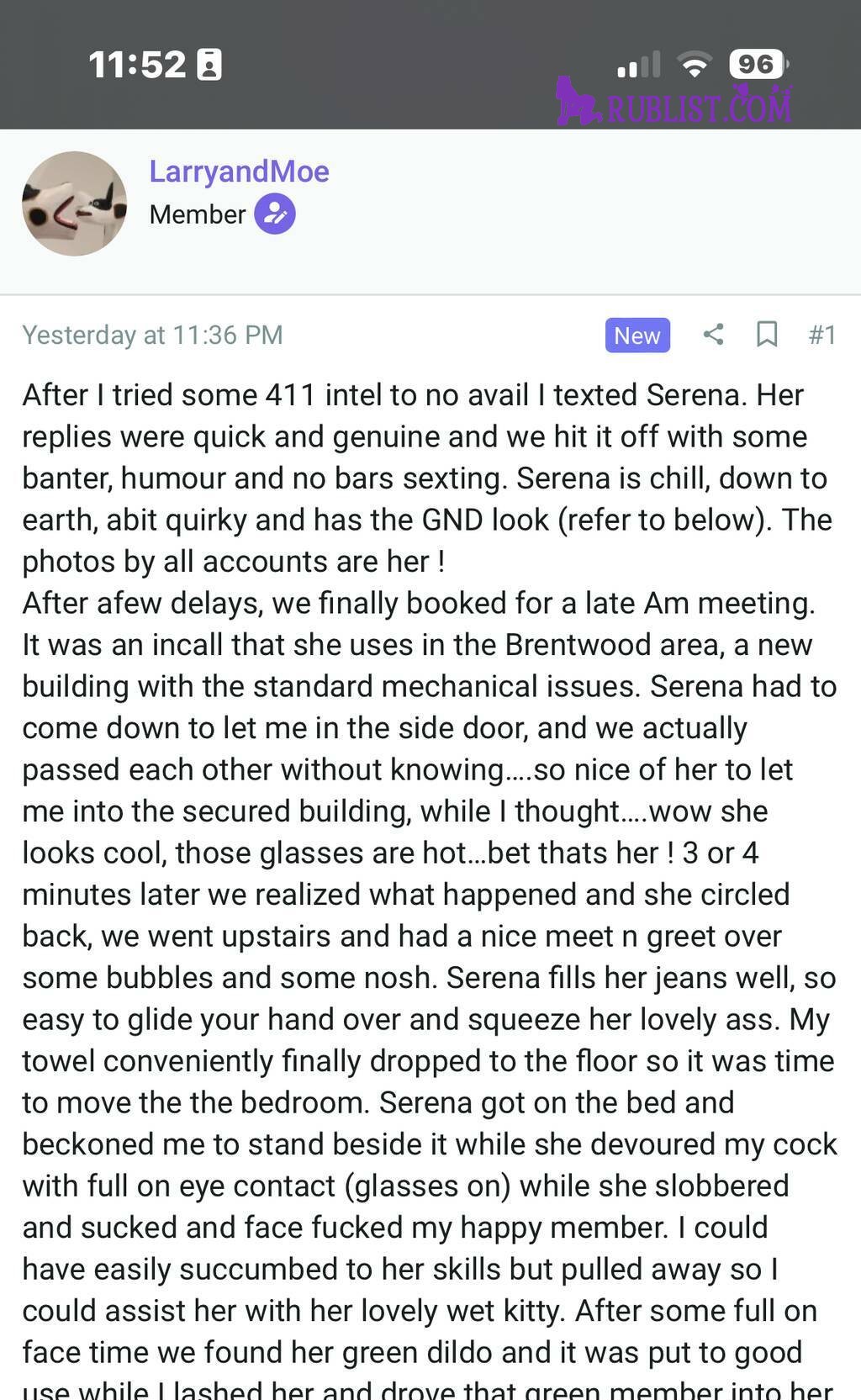View the LarryandMoe avatar picture
861x1400 pixels.
click(x=74, y=203)
